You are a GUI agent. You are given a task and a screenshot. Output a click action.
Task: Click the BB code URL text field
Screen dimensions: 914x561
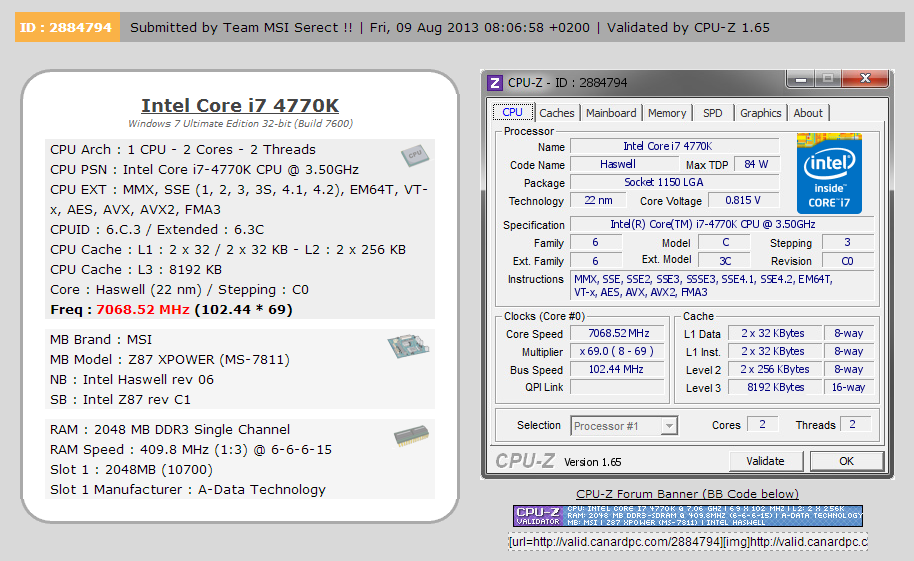[688, 542]
